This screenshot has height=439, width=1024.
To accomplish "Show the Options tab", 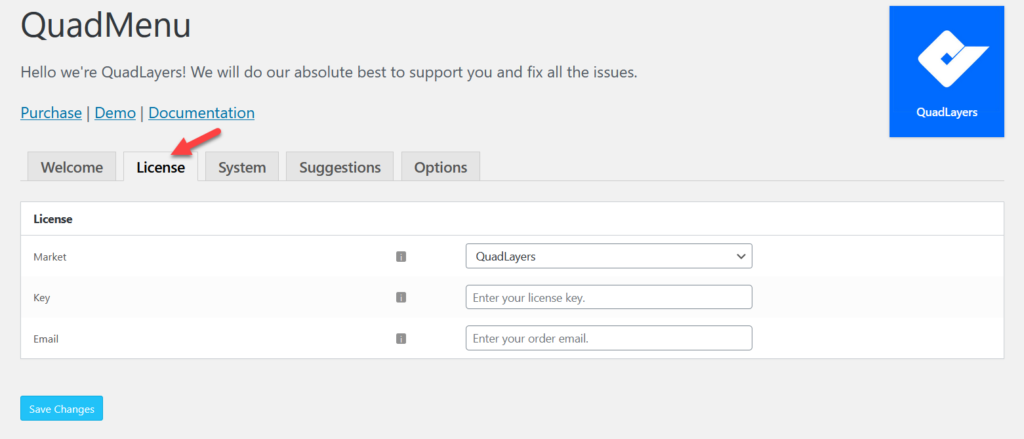I will 440,167.
